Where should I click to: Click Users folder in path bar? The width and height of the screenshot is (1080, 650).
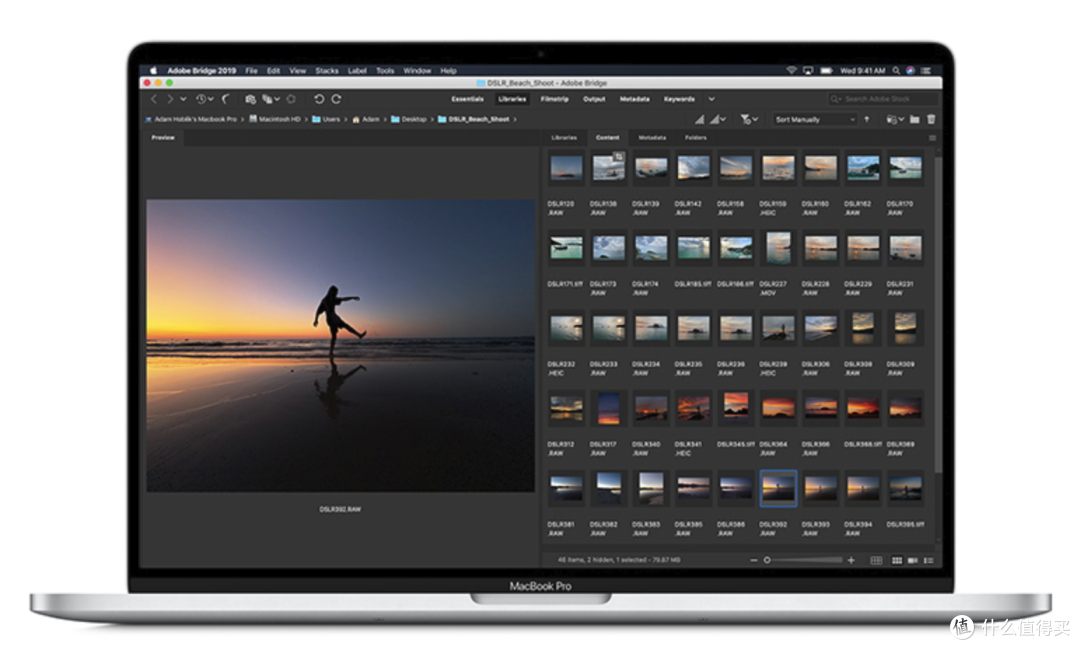[326, 119]
